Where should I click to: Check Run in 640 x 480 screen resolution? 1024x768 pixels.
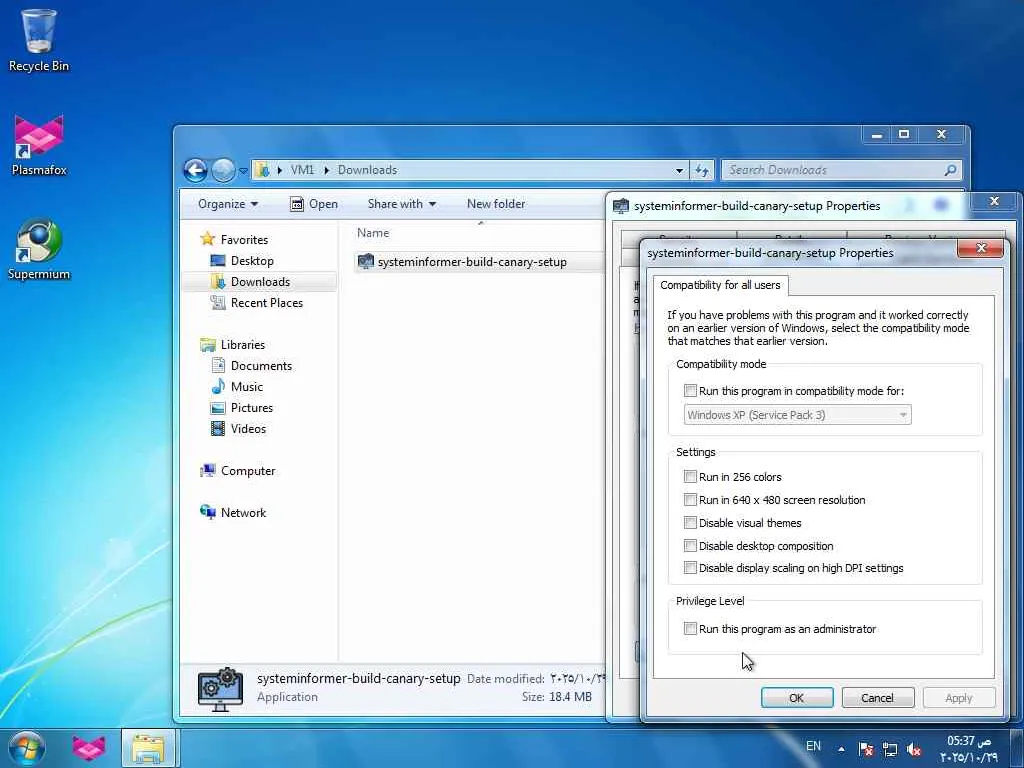click(690, 500)
